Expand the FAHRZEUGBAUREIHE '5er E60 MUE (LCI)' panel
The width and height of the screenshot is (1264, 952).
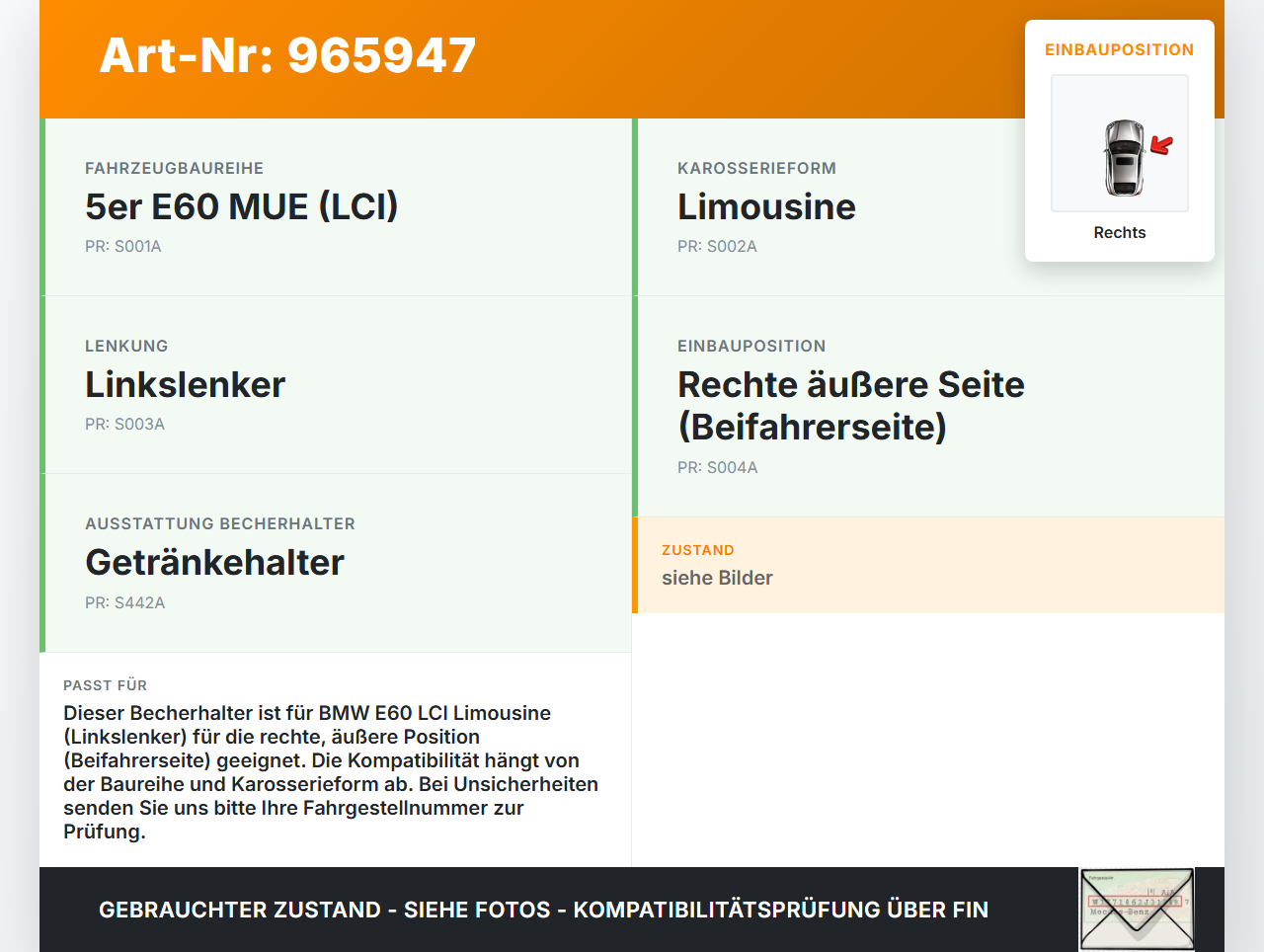click(x=336, y=206)
